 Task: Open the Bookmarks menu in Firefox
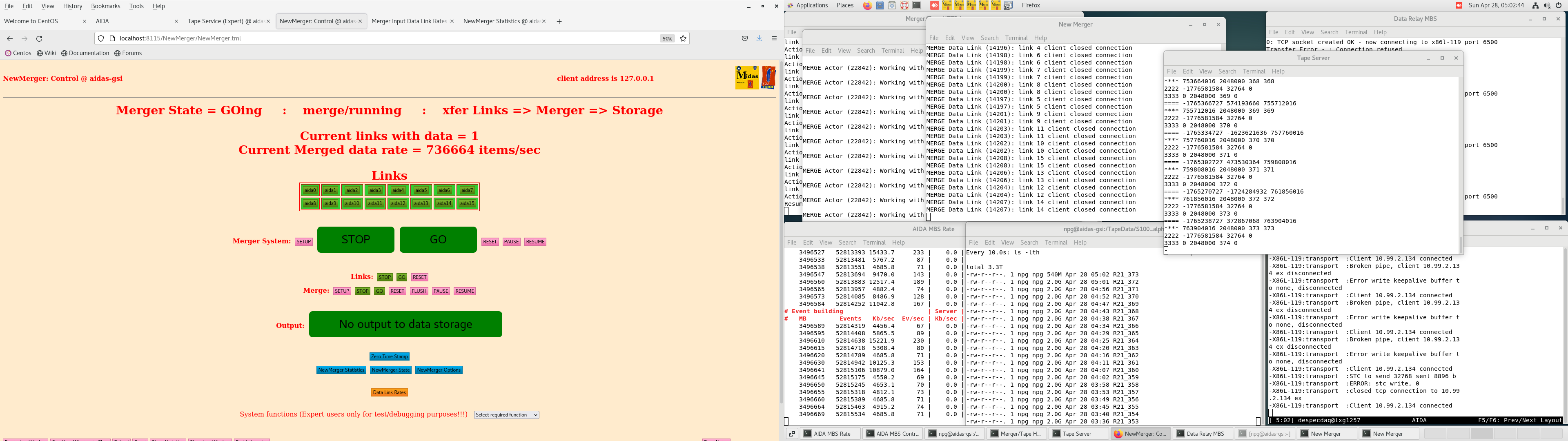tap(105, 6)
